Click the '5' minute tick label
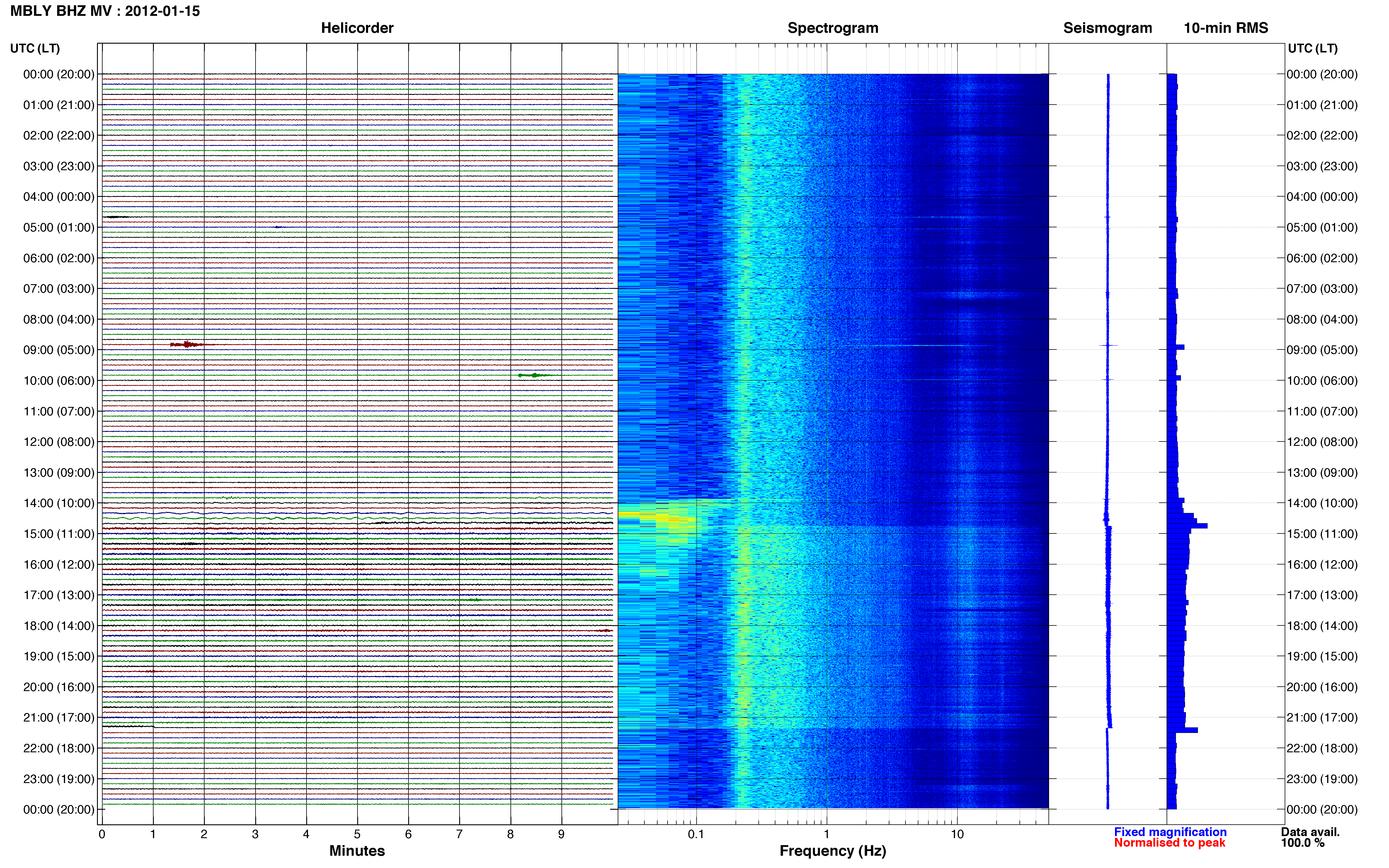Image resolution: width=1389 pixels, height=868 pixels. [357, 834]
